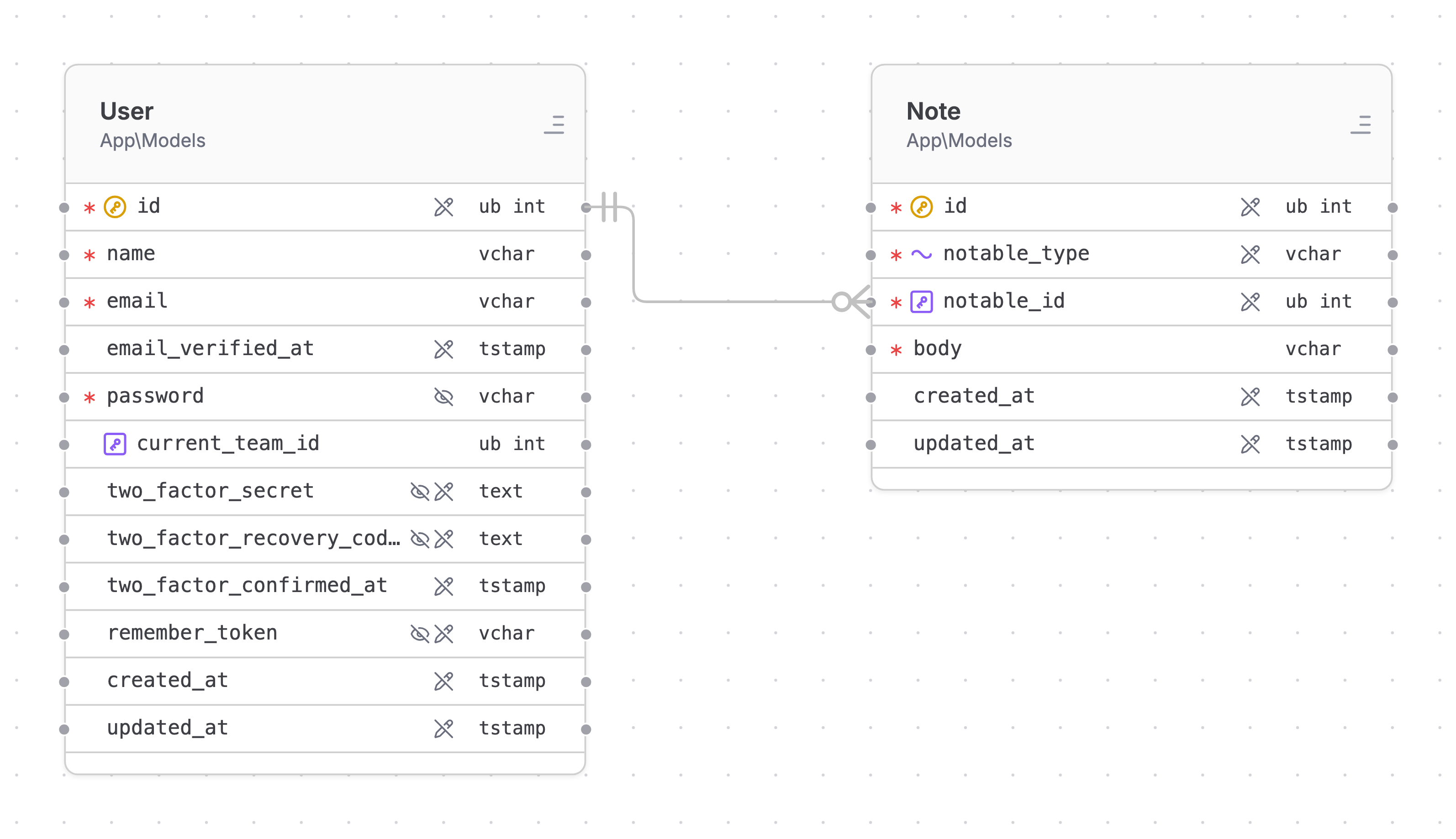The image size is (1456, 839).
Task: Select the notable_id column in Note
Action: tap(1131, 302)
